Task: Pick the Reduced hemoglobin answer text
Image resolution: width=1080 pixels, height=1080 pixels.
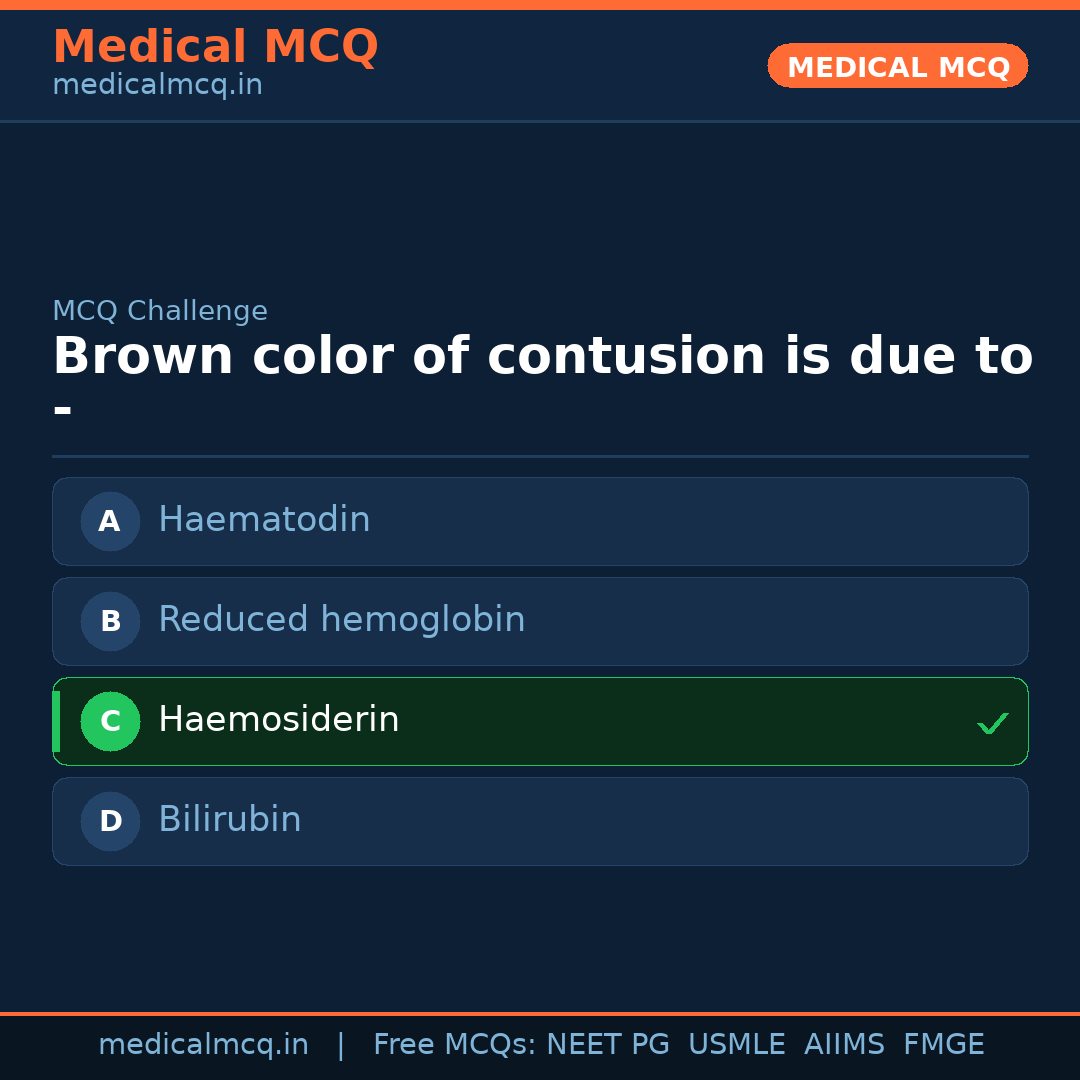Action: [341, 620]
